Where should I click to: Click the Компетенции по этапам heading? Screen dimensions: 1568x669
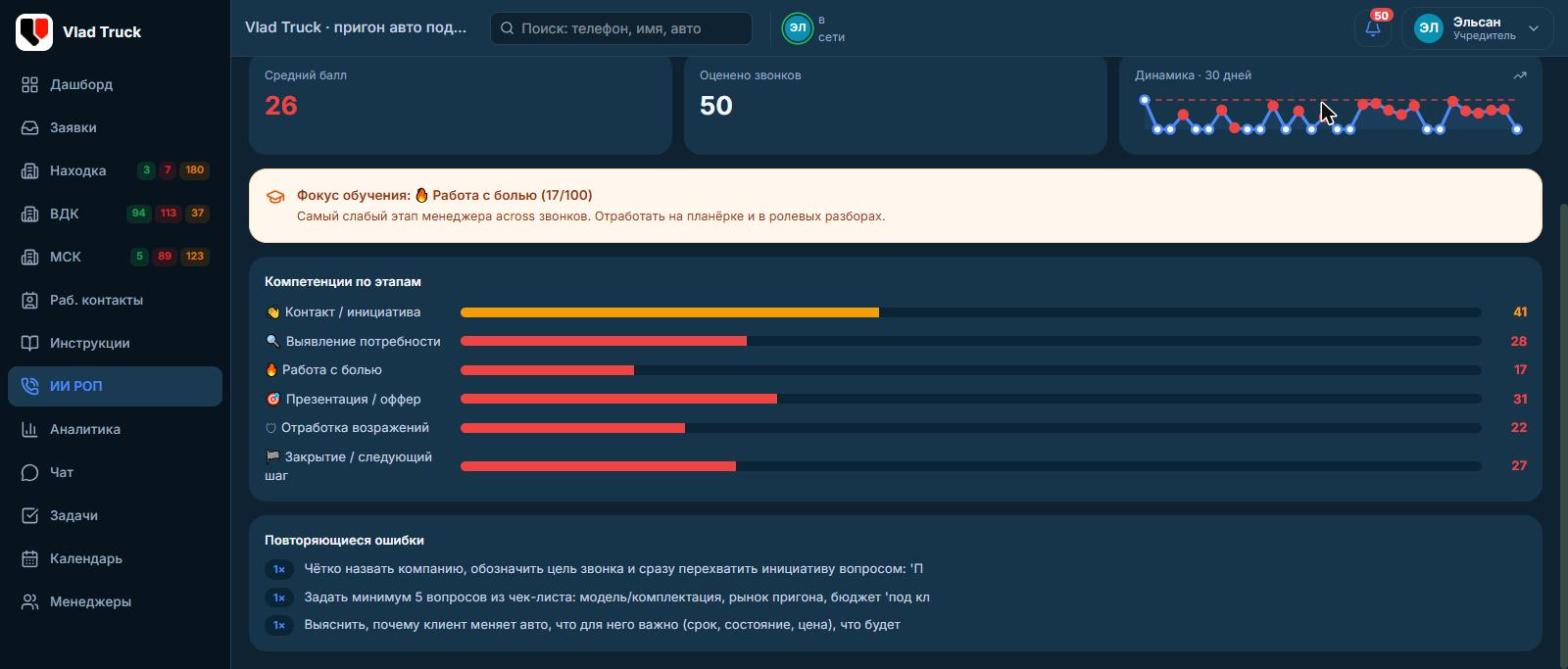[343, 282]
